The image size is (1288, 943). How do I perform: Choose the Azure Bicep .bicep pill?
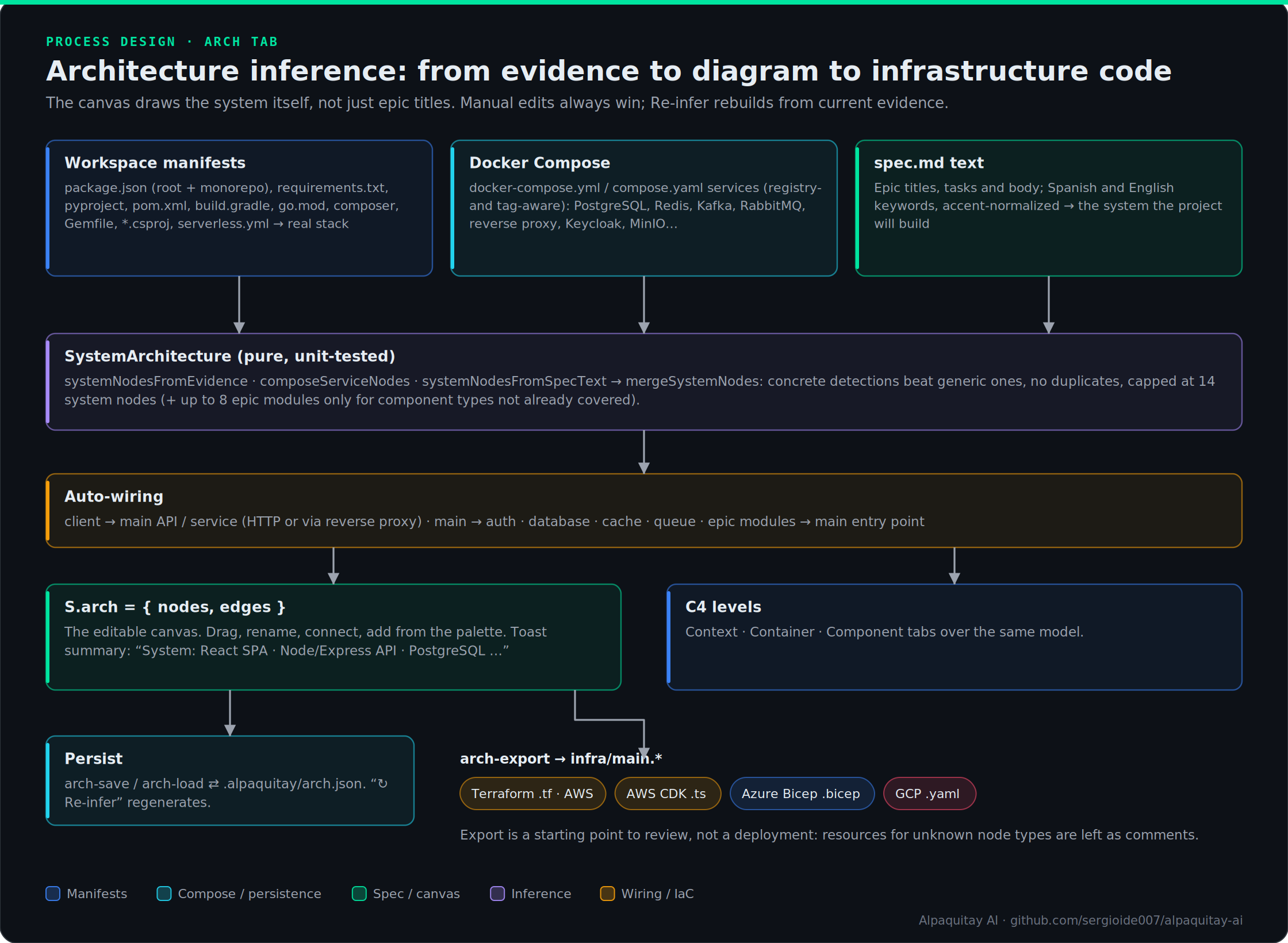(802, 793)
